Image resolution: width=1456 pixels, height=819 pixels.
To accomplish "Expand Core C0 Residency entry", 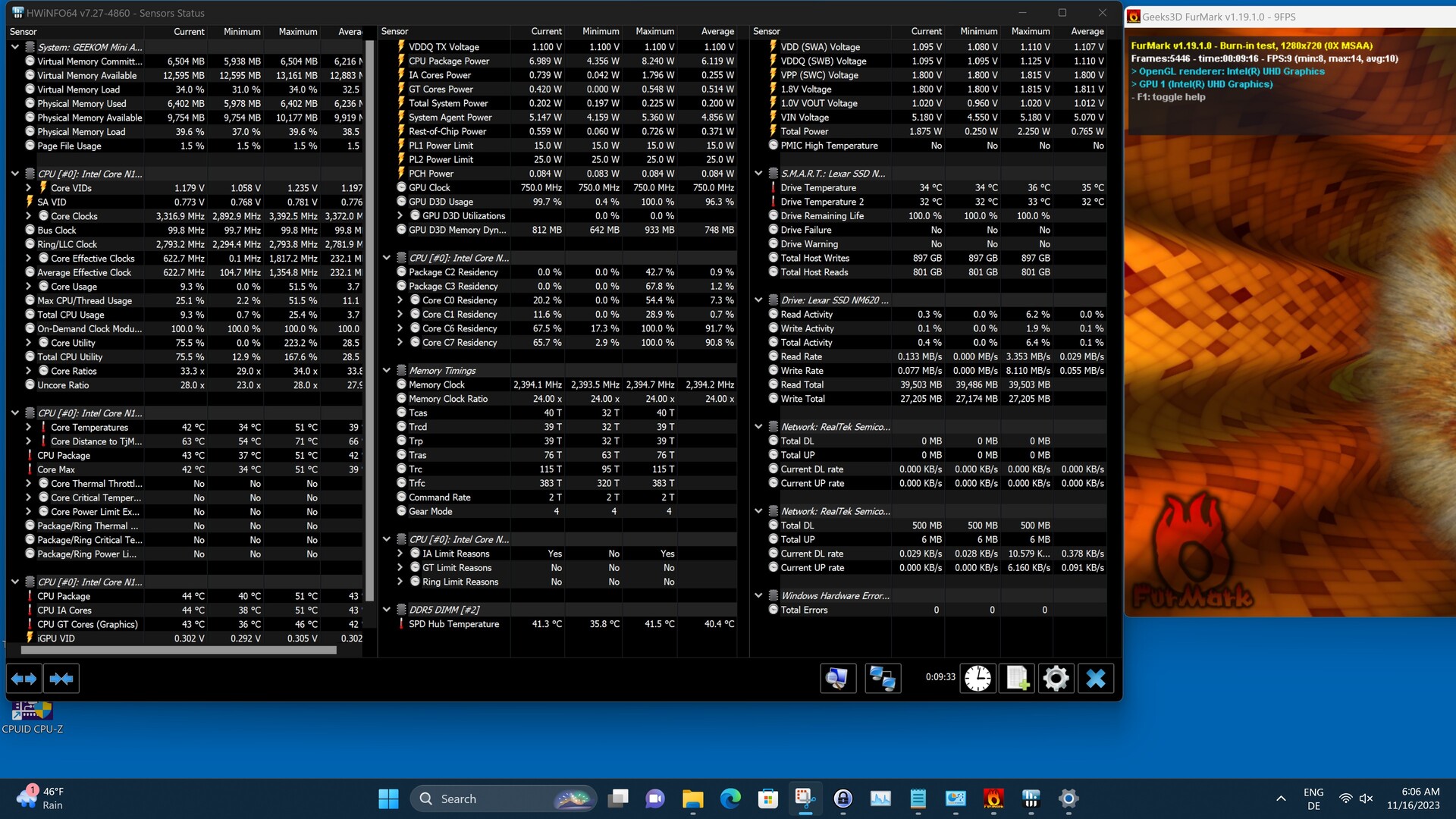I will tap(400, 300).
